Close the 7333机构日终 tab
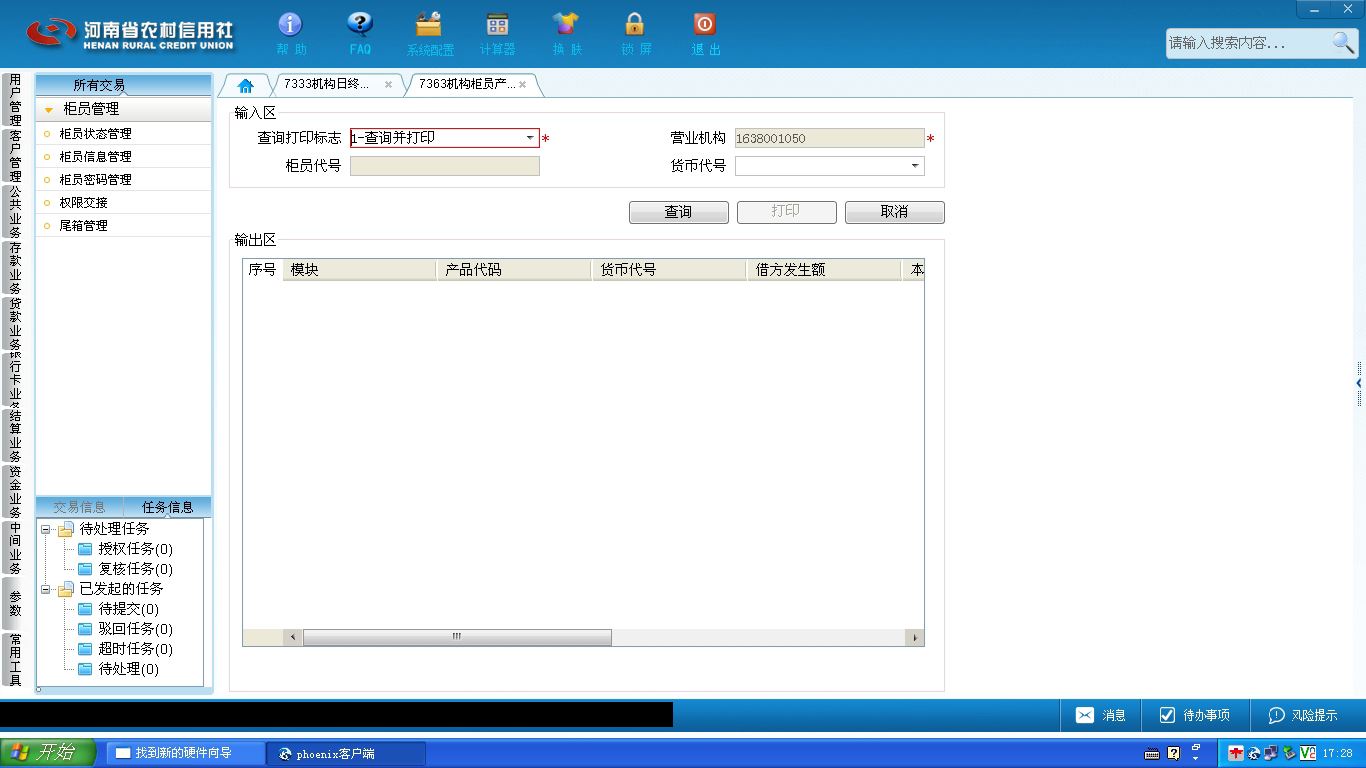 (x=388, y=85)
